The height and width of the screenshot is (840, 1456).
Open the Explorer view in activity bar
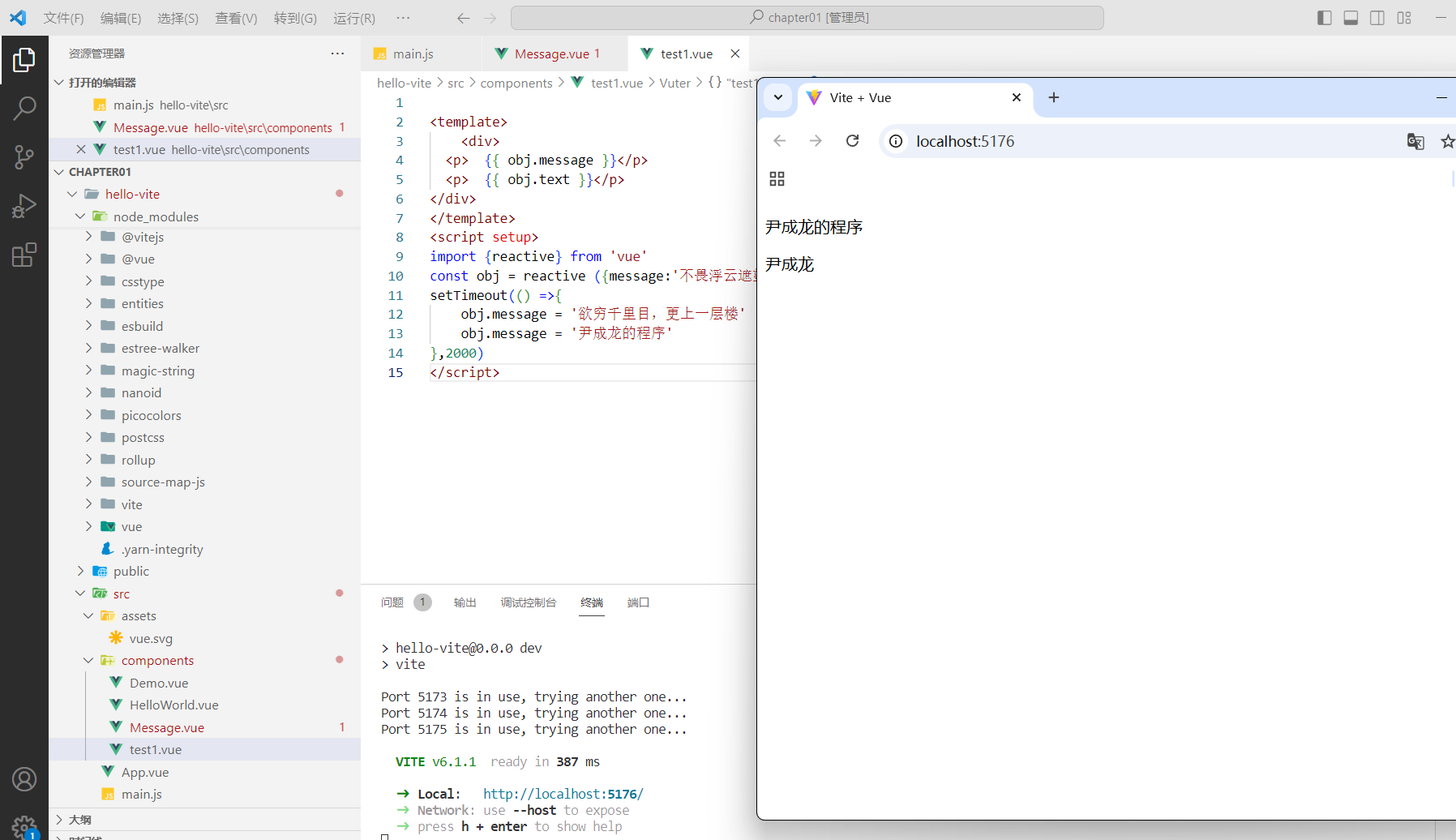coord(24,60)
